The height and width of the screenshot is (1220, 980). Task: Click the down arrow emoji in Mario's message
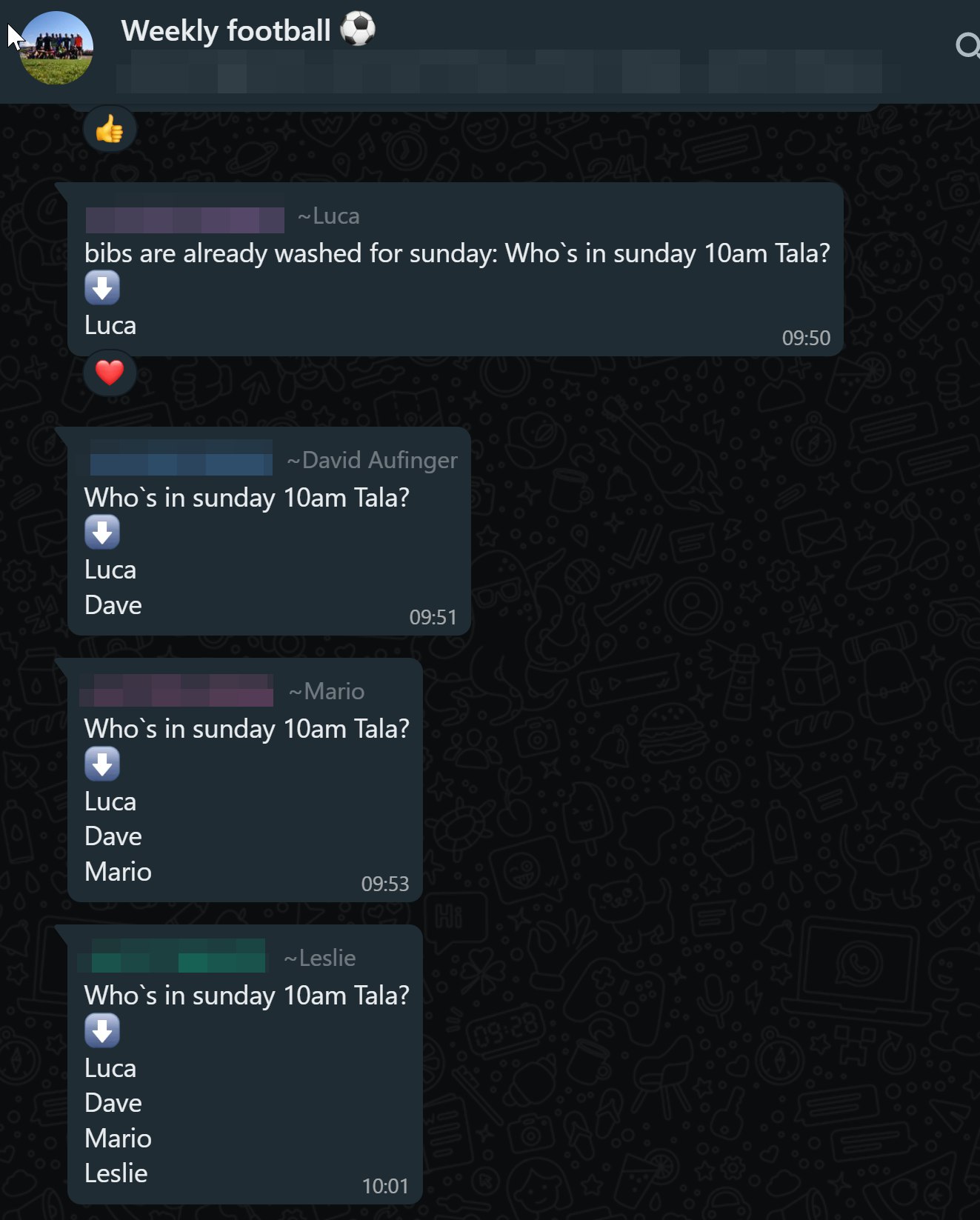point(102,764)
